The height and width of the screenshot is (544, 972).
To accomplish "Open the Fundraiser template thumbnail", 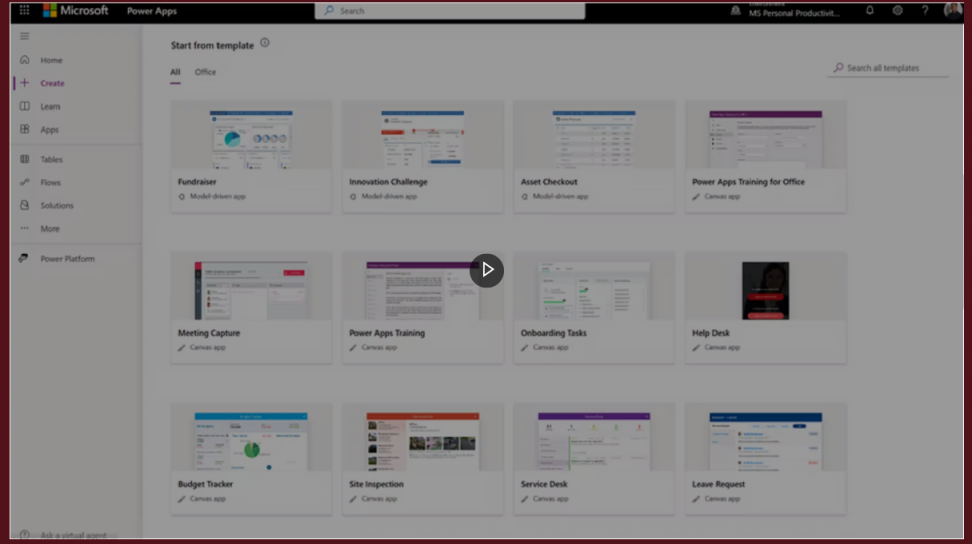I will [x=251, y=135].
